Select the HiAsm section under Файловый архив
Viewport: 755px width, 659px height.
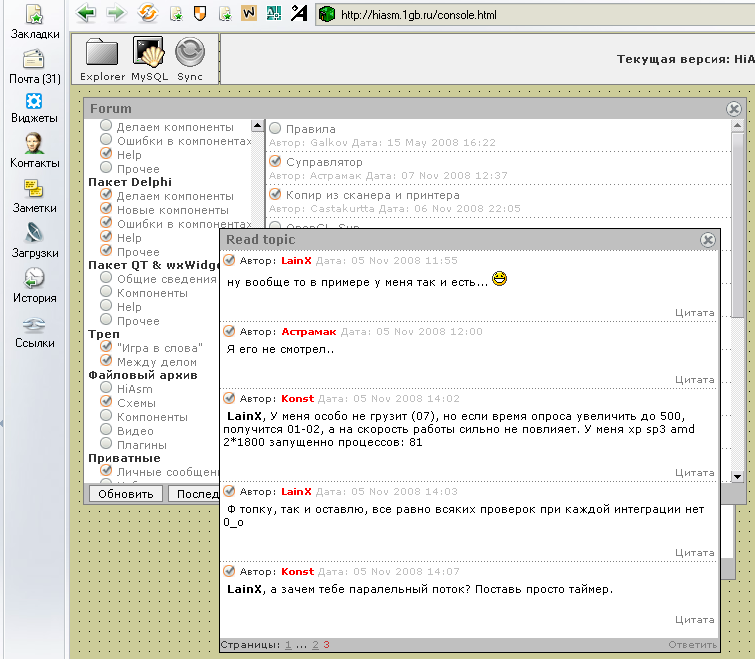106,389
